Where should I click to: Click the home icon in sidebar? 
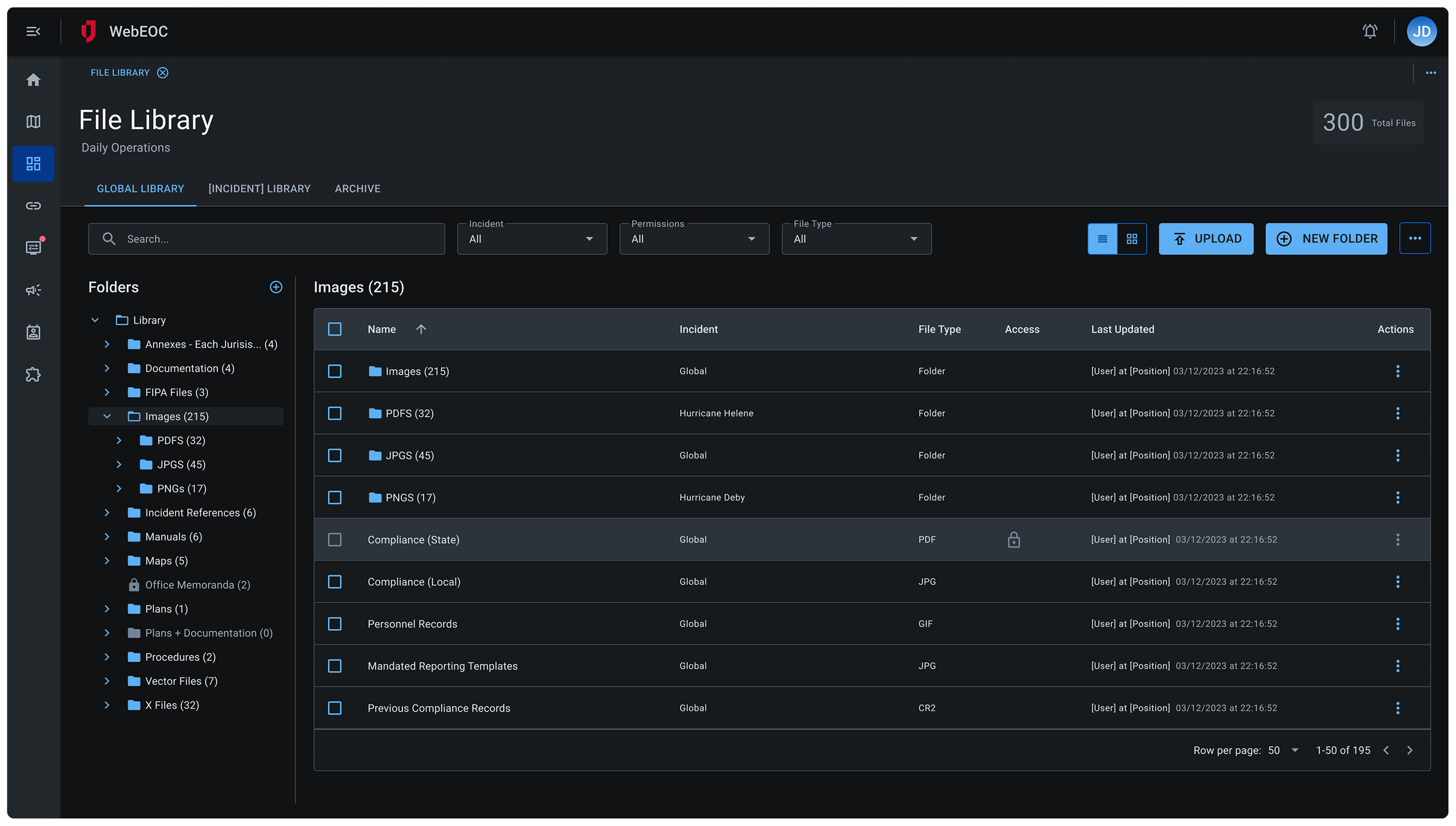click(34, 79)
